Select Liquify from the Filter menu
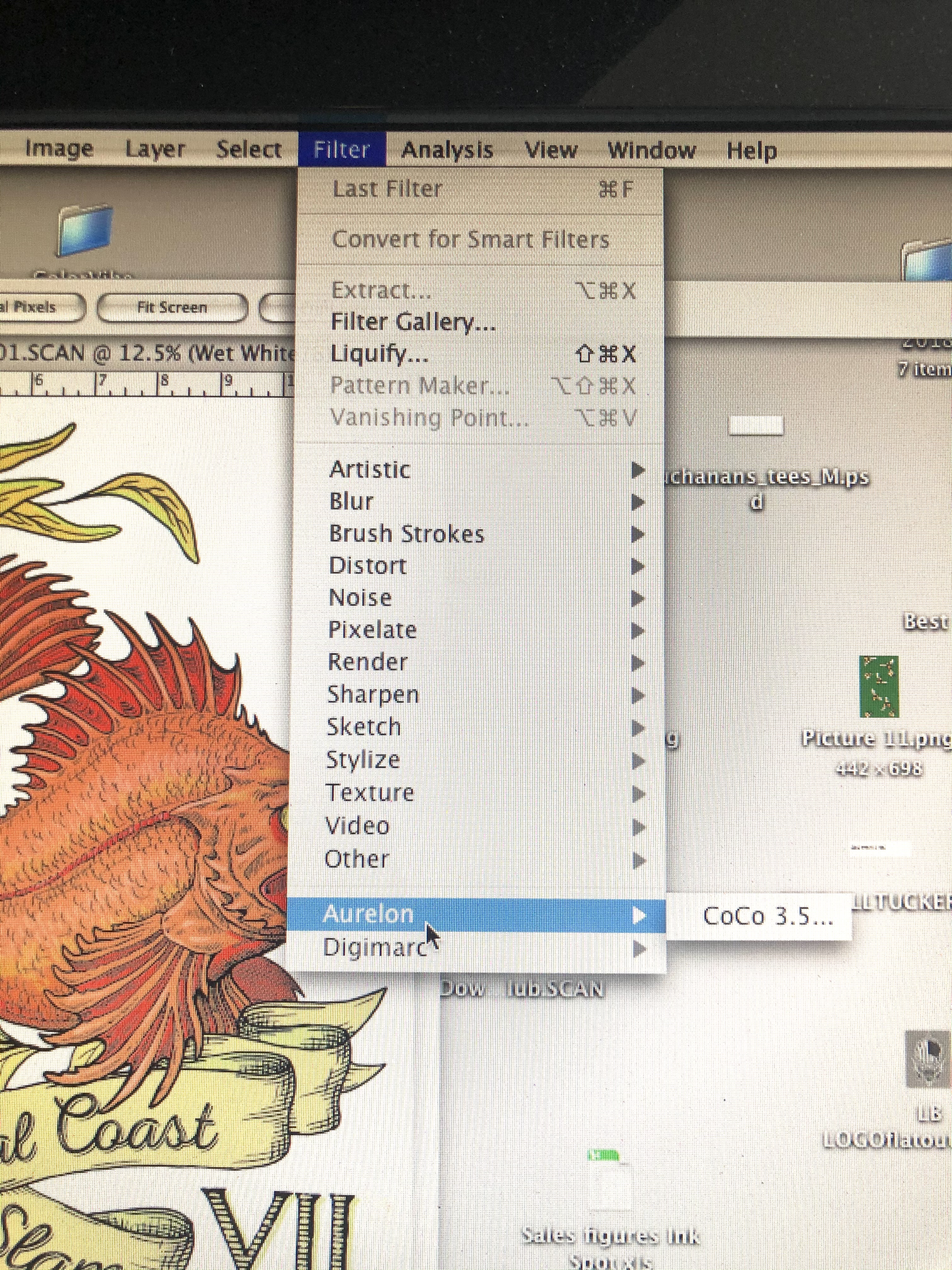This screenshot has width=952, height=1270. click(380, 354)
